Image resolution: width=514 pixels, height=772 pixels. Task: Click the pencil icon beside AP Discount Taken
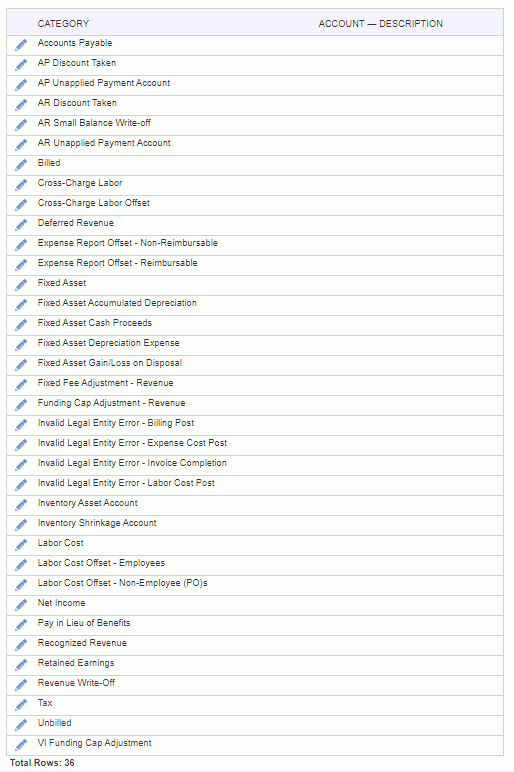pyautogui.click(x=21, y=65)
